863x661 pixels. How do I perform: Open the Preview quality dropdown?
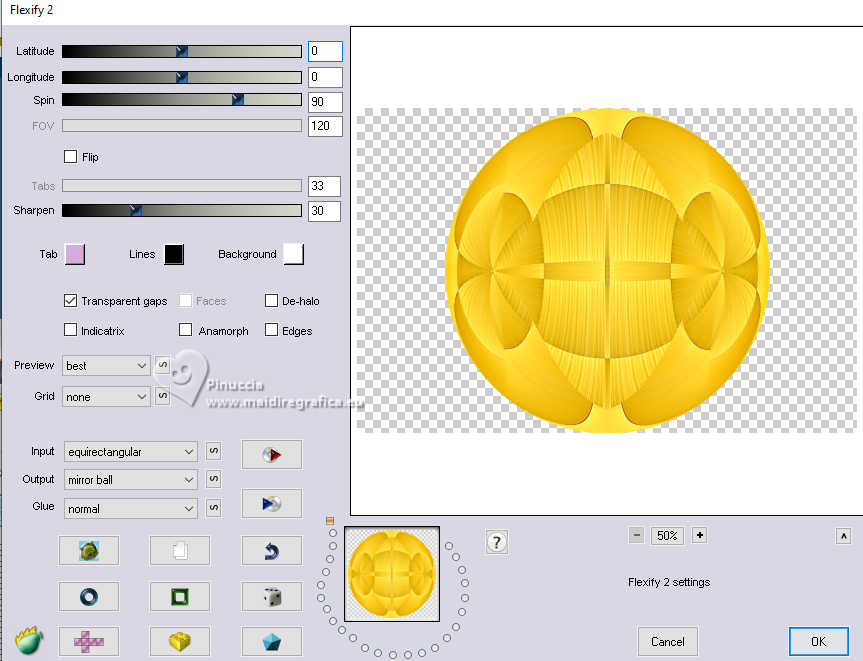(106, 365)
